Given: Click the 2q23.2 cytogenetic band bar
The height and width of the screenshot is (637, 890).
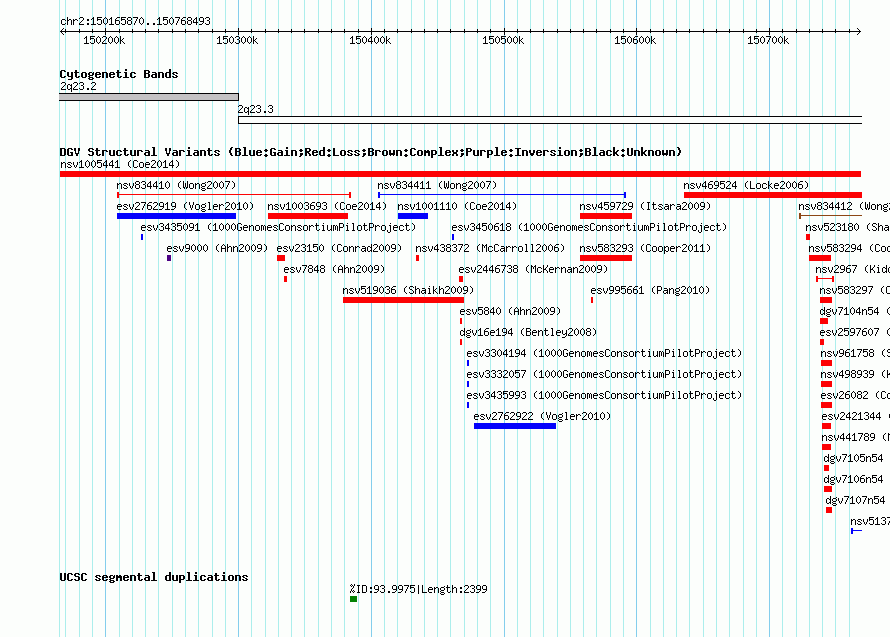Looking at the screenshot, I should tap(149, 97).
